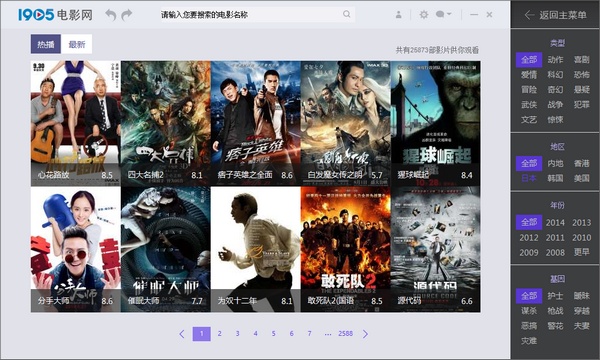The image size is (600, 360).
Task: Filter by 文艺 genre
Action: point(529,120)
